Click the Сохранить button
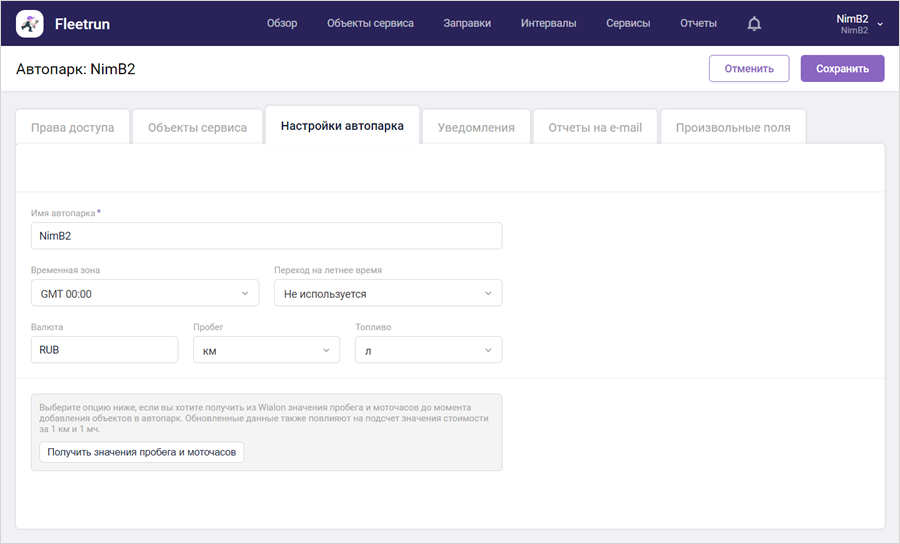Image resolution: width=900 pixels, height=544 pixels. 842,69
